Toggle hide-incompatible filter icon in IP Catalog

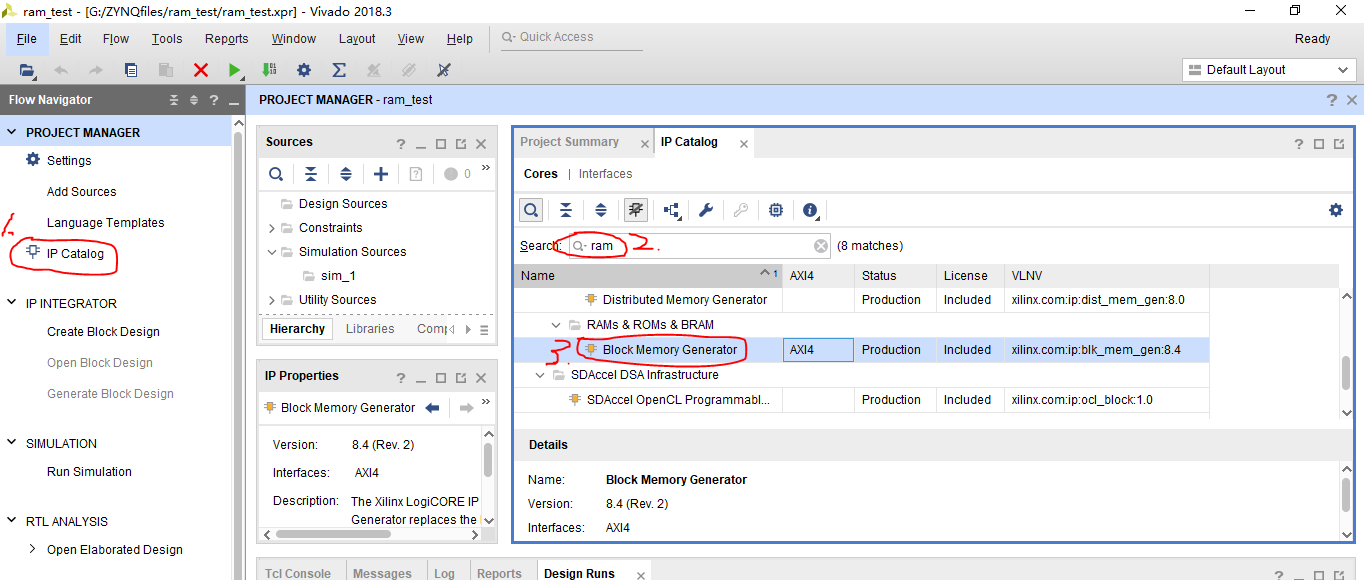pos(636,210)
